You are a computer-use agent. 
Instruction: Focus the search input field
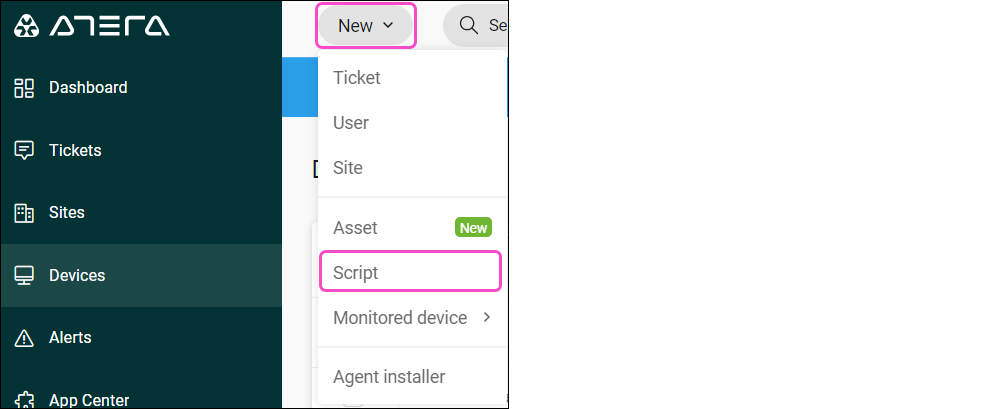(x=496, y=25)
